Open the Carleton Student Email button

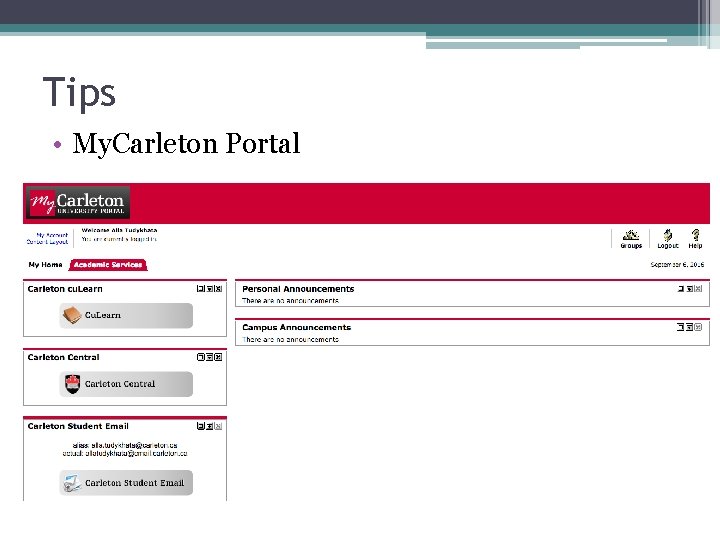click(126, 483)
